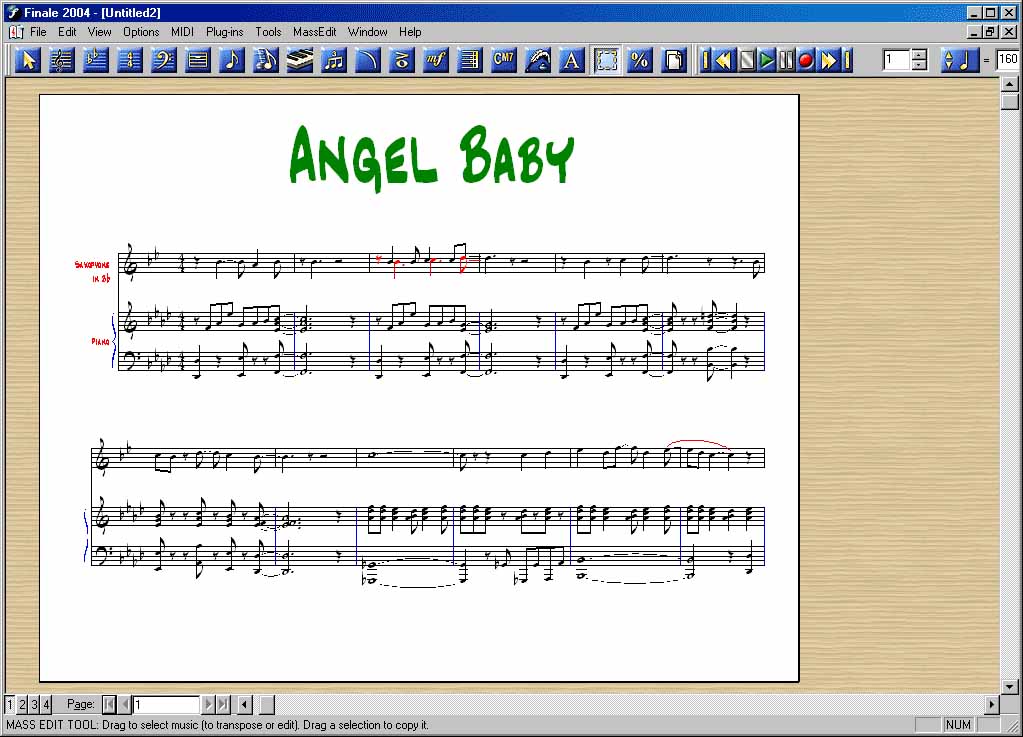Image resolution: width=1023 pixels, height=737 pixels.
Task: Open the Tools menu
Action: point(268,31)
